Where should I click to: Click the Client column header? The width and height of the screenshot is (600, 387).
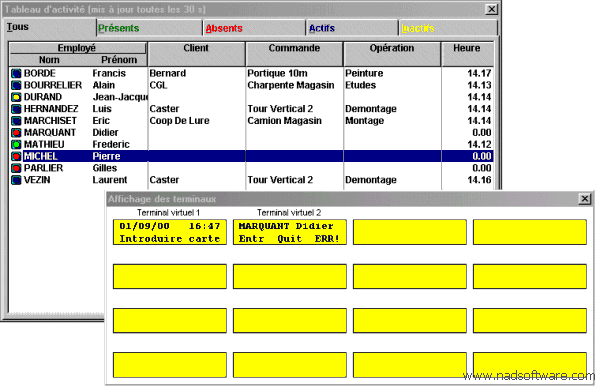tap(196, 54)
